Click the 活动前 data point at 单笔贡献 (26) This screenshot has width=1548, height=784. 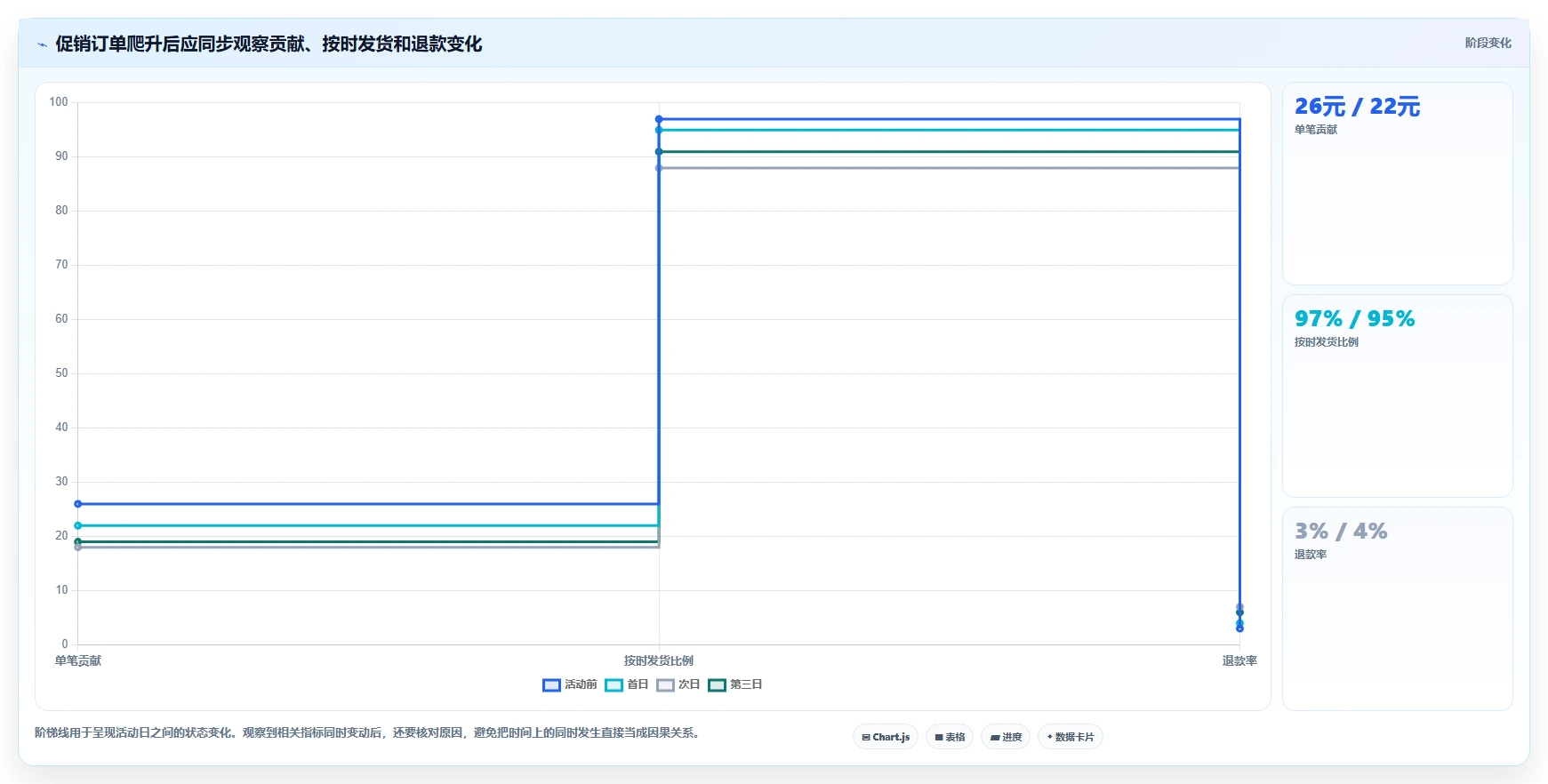pos(78,504)
